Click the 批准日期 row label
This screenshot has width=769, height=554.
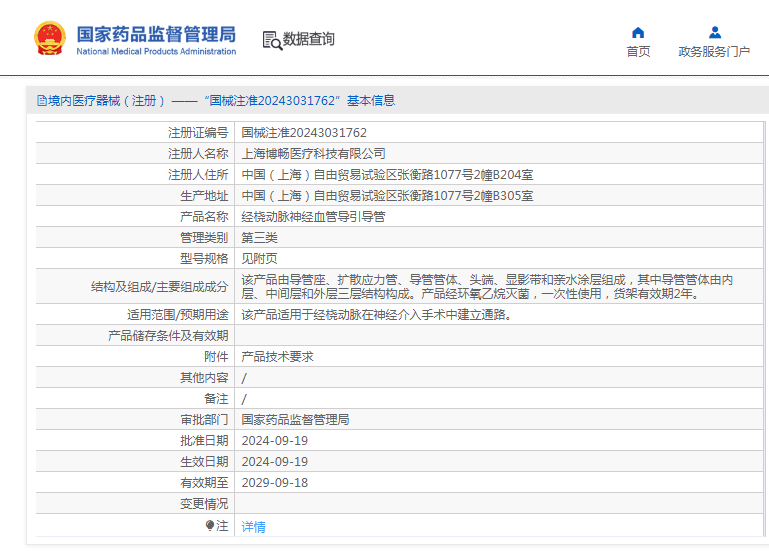click(204, 441)
